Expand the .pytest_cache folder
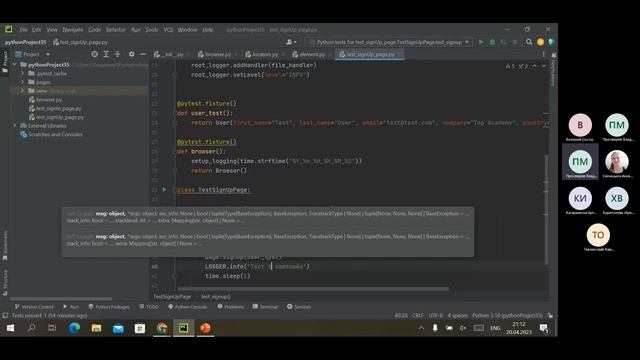This screenshot has width=640, height=360. [x=22, y=73]
